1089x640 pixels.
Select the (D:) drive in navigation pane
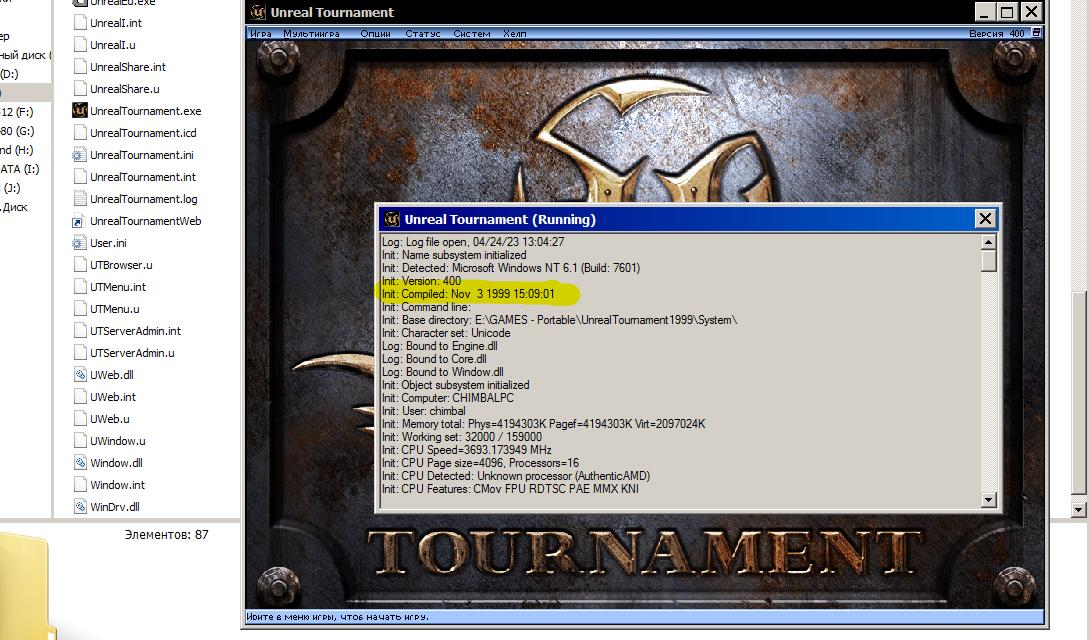click(9, 74)
